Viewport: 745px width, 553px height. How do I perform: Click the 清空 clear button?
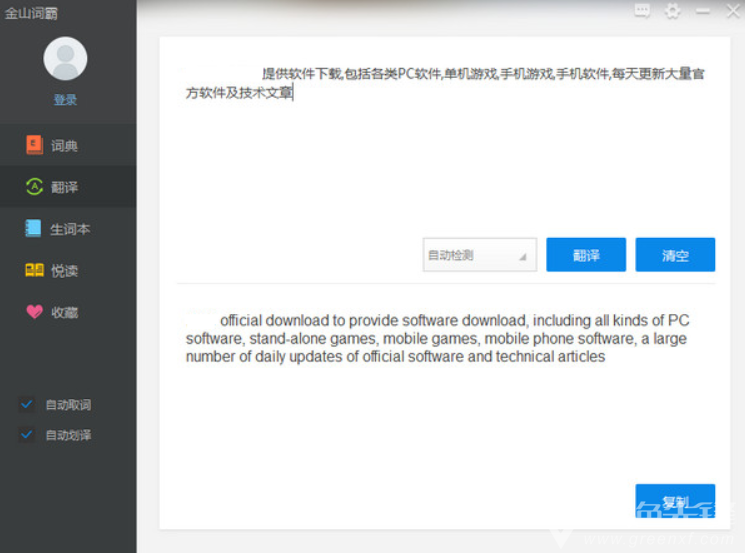pyautogui.click(x=675, y=255)
